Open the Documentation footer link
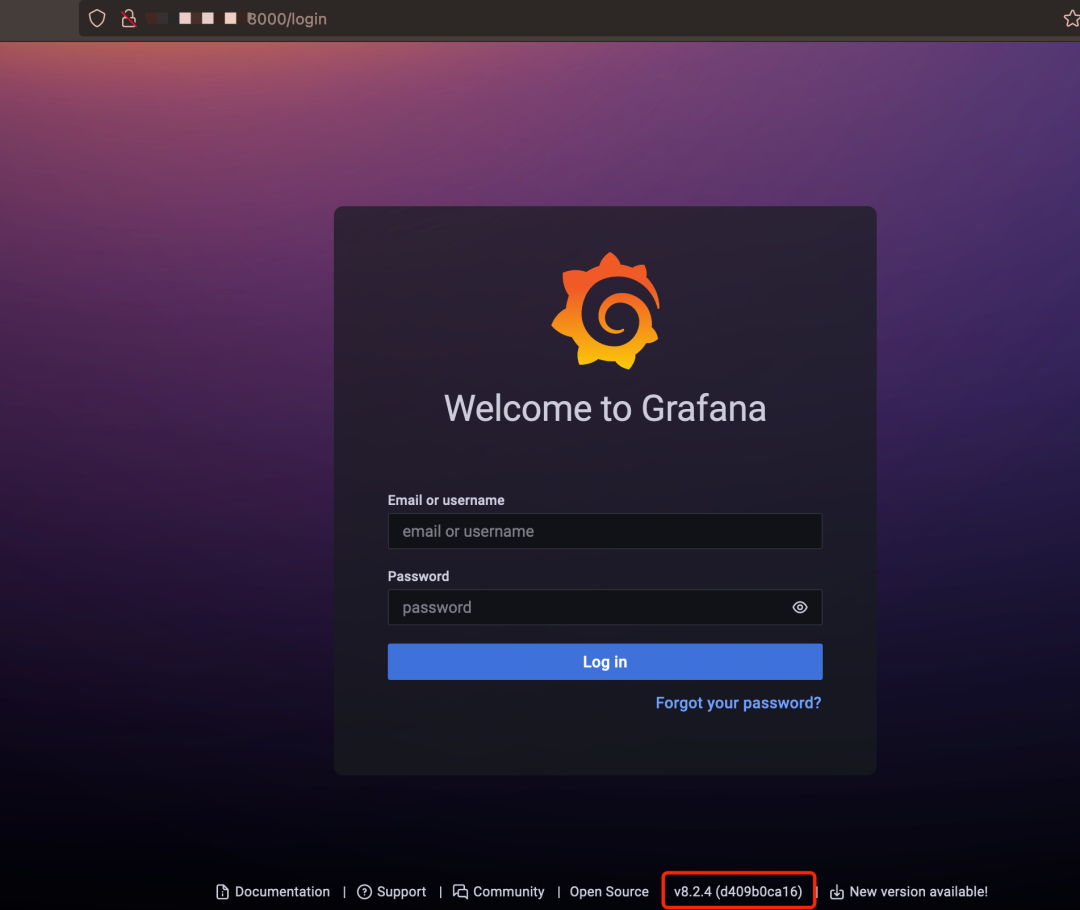This screenshot has width=1080, height=910. (x=273, y=891)
